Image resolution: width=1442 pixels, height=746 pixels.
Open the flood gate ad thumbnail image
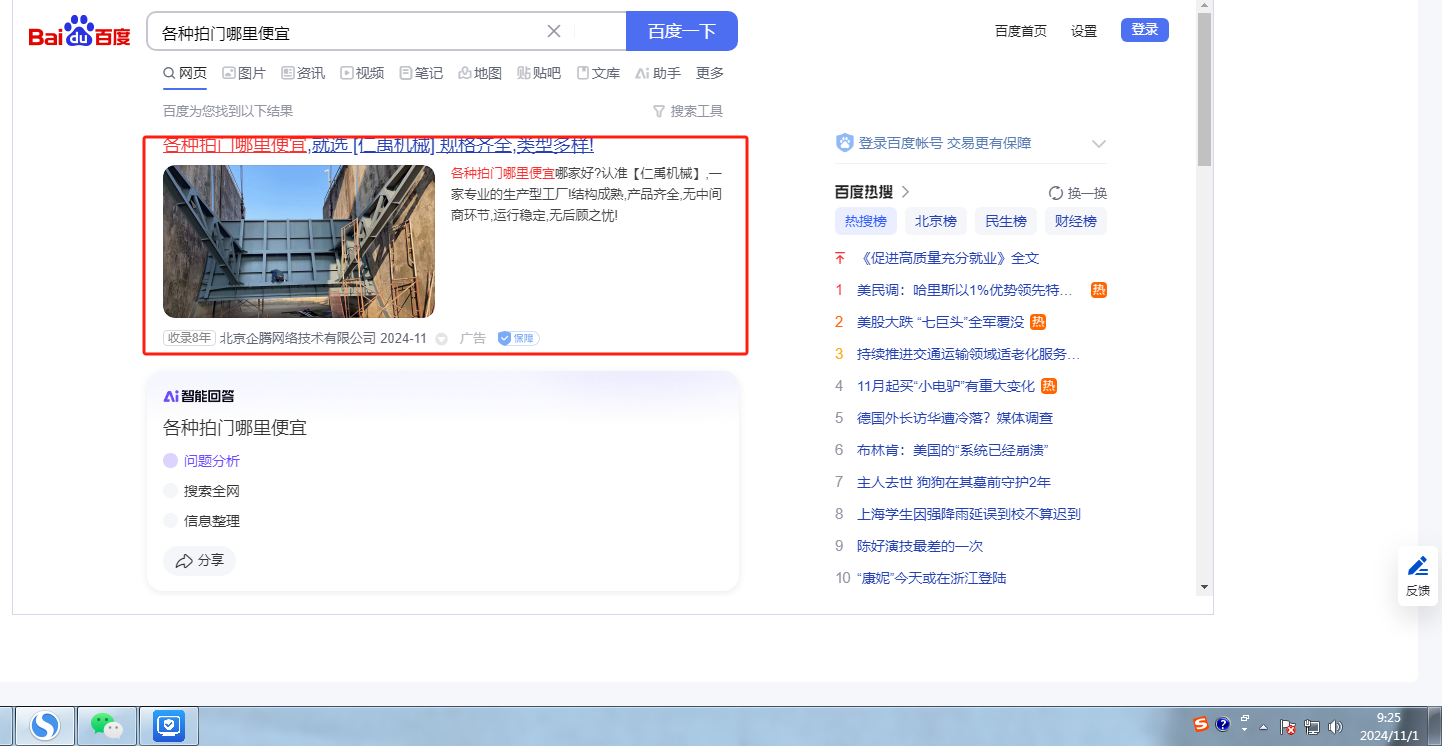click(299, 241)
